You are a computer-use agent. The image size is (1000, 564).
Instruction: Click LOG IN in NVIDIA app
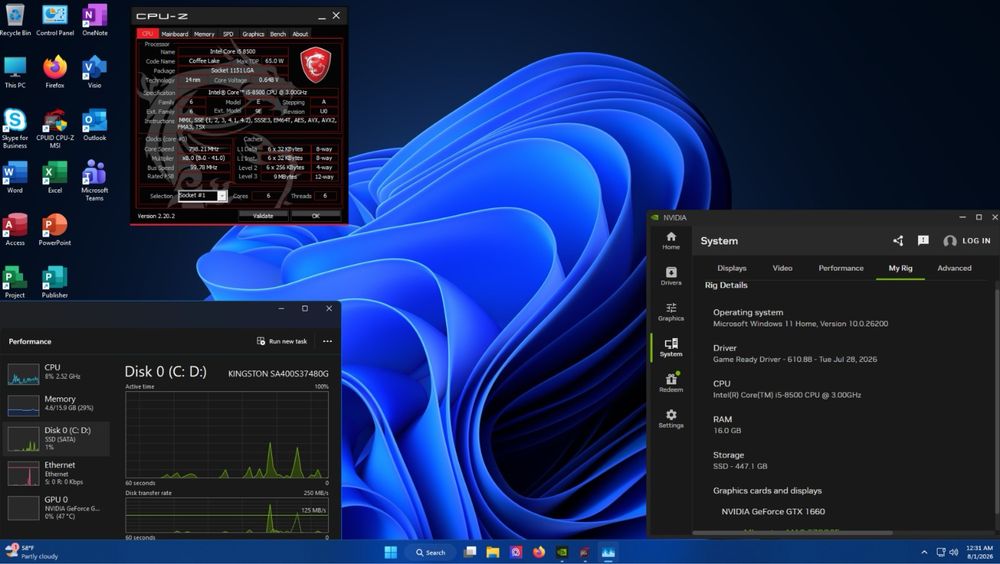pos(967,241)
